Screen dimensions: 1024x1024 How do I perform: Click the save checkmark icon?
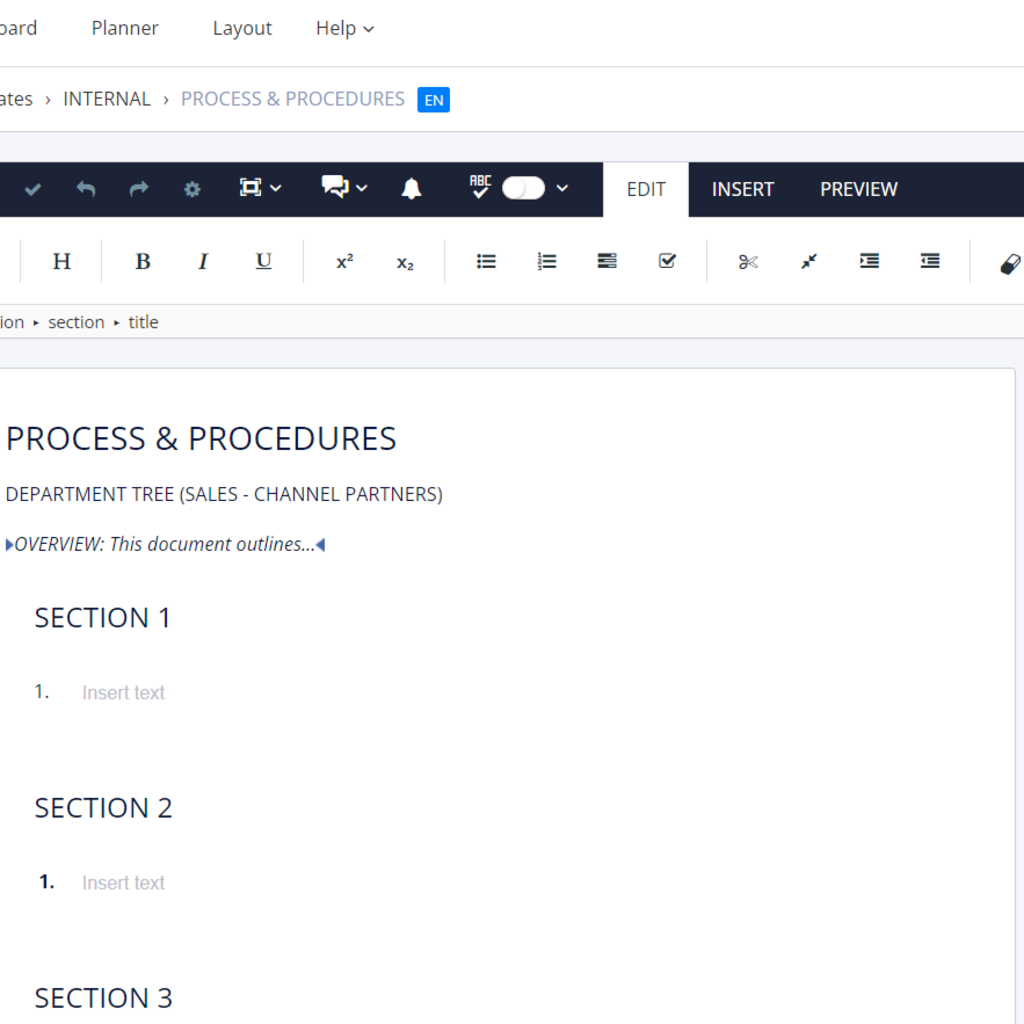coord(33,189)
